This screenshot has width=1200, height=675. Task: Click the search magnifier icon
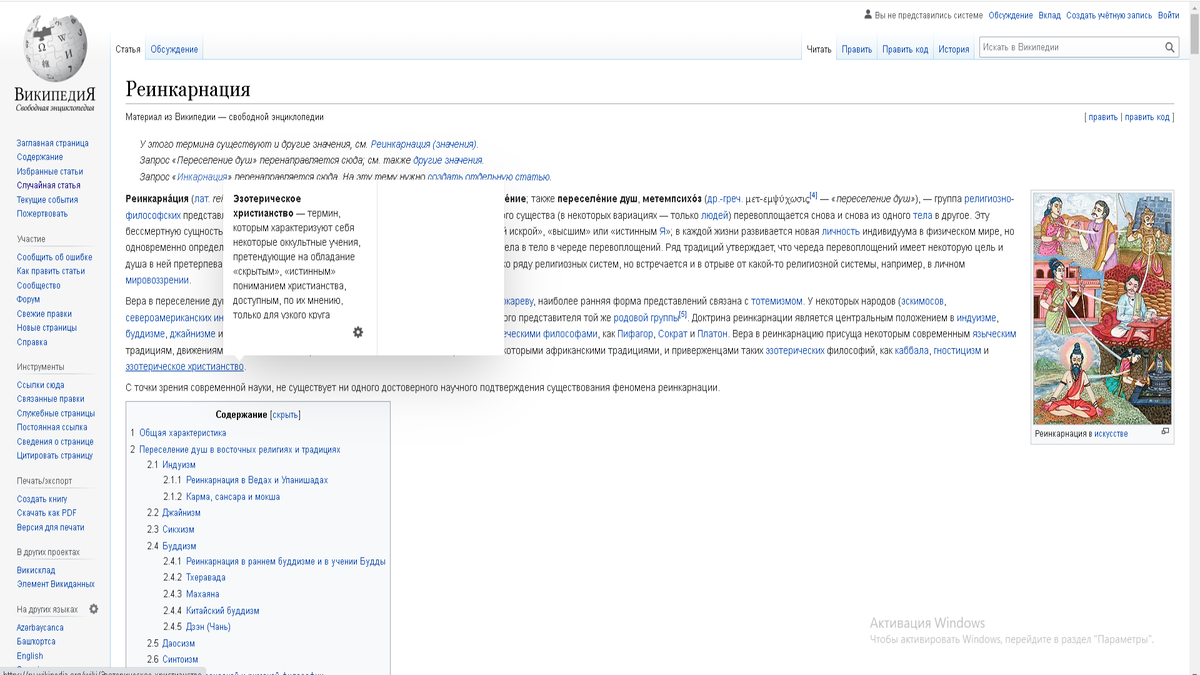pos(1170,47)
